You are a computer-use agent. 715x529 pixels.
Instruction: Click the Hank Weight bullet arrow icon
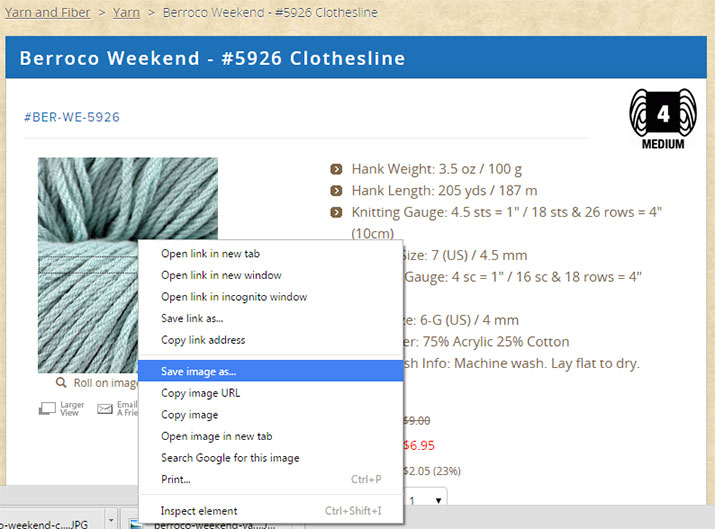[336, 169]
